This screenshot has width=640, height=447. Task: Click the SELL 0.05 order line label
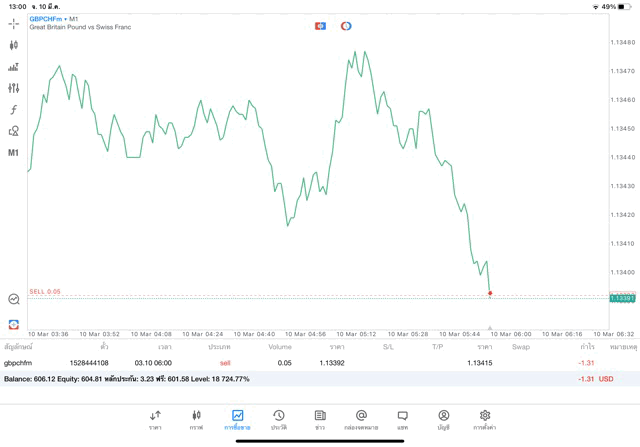45,291
